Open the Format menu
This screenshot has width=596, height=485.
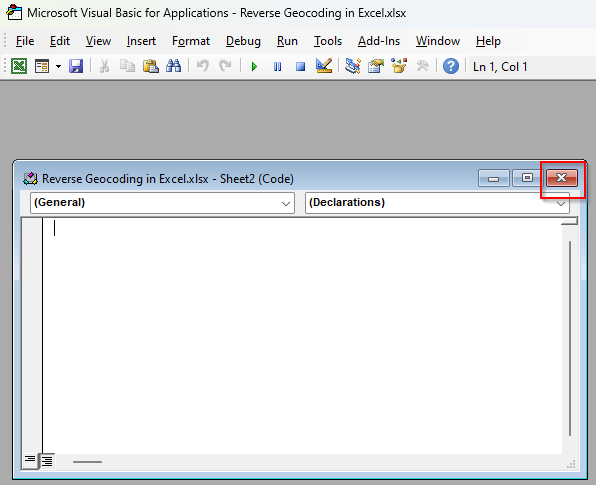tap(191, 41)
